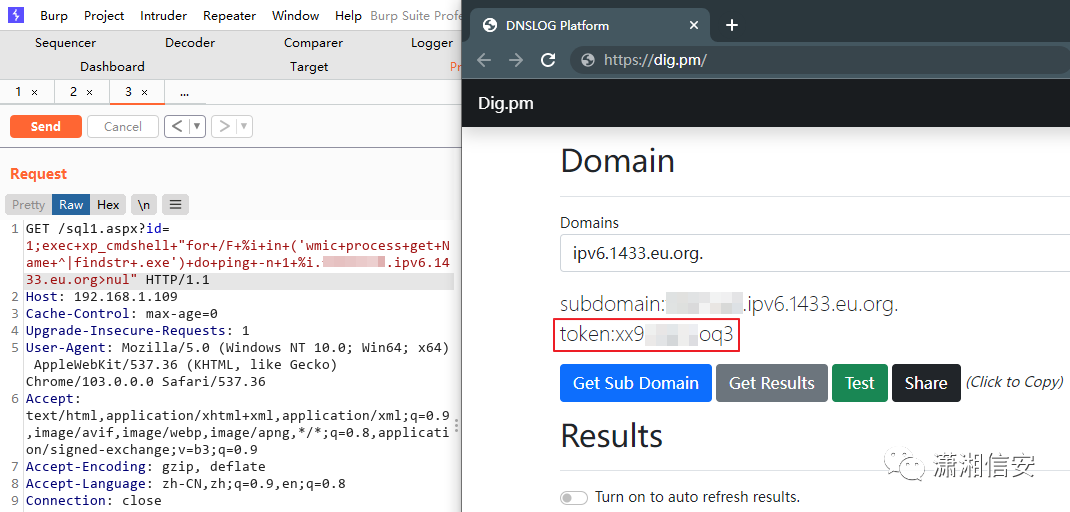Screen dimensions: 1070x512
Task: Switch request view to Pretty
Action: tap(28, 205)
